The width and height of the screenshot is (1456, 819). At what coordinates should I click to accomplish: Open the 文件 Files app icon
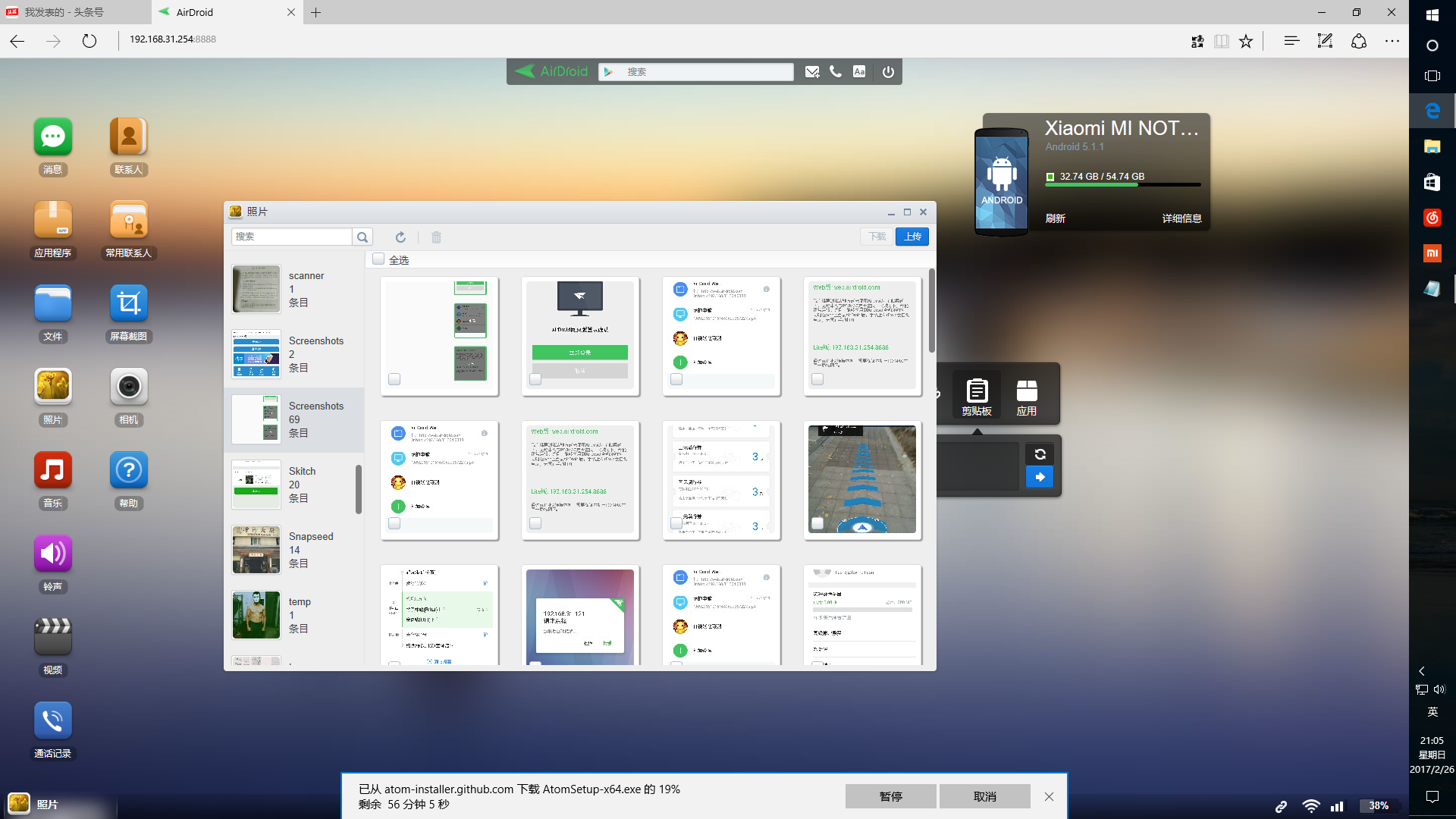52,303
